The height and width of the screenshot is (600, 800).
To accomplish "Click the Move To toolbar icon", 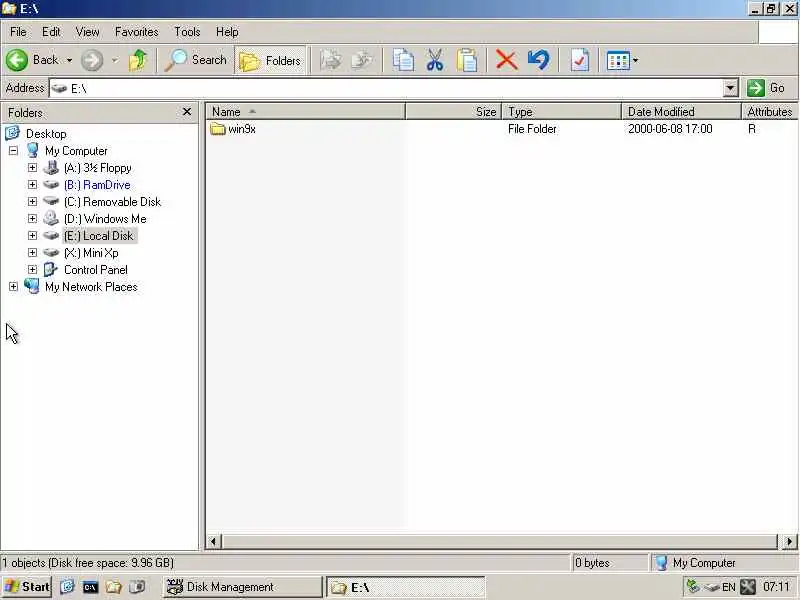I will click(x=331, y=60).
